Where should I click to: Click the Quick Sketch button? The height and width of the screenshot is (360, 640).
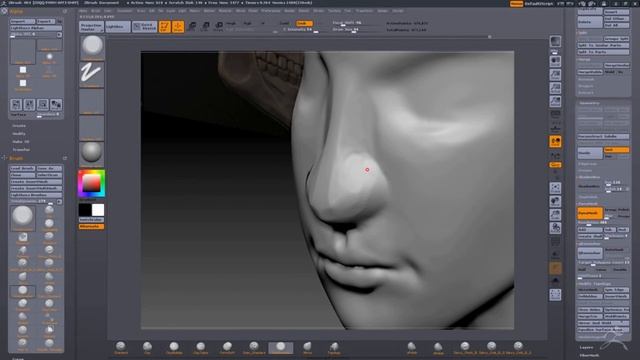144,27
